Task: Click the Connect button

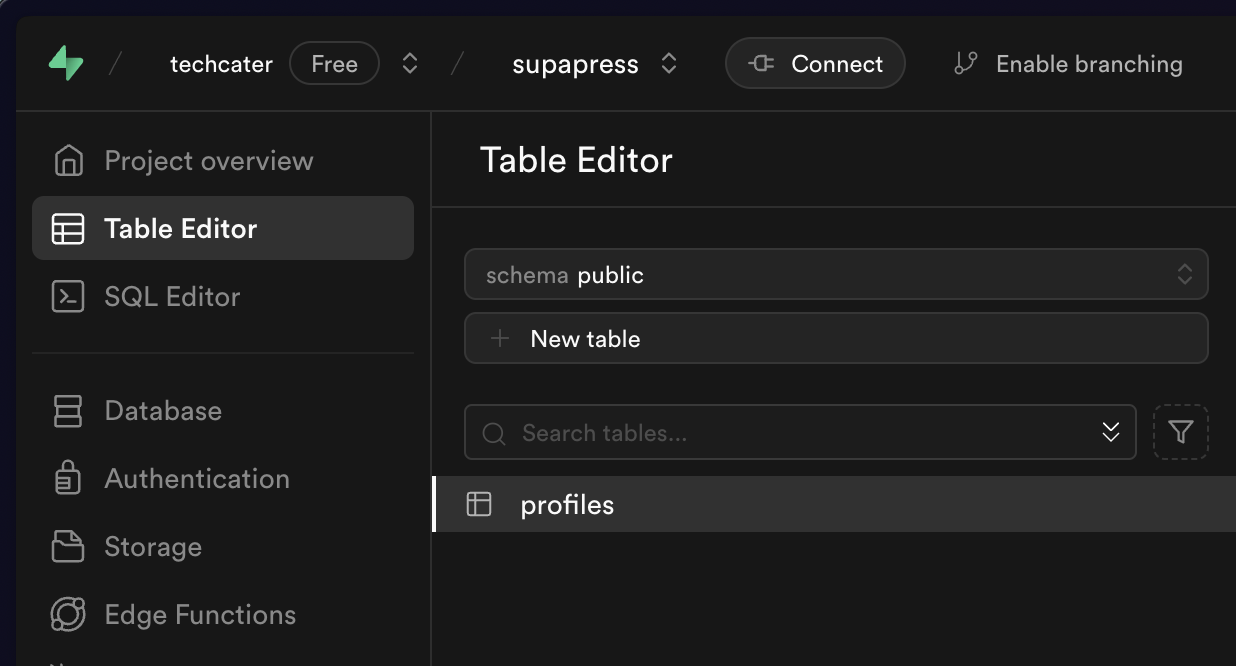Action: click(815, 62)
